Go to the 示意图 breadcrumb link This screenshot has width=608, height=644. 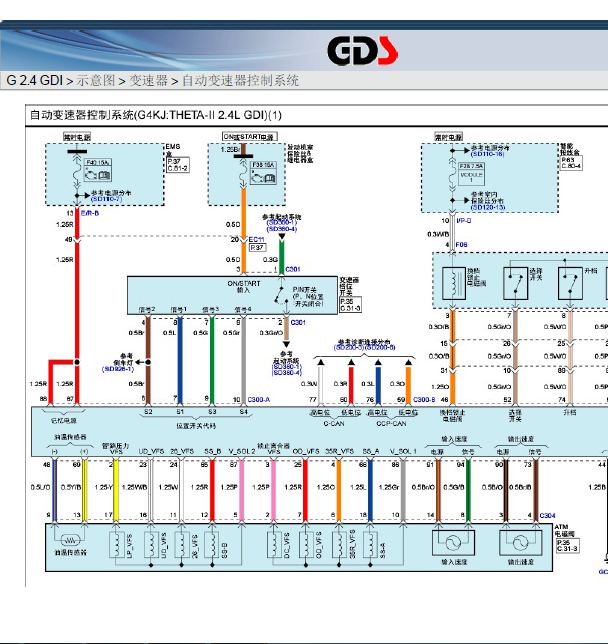click(96, 80)
